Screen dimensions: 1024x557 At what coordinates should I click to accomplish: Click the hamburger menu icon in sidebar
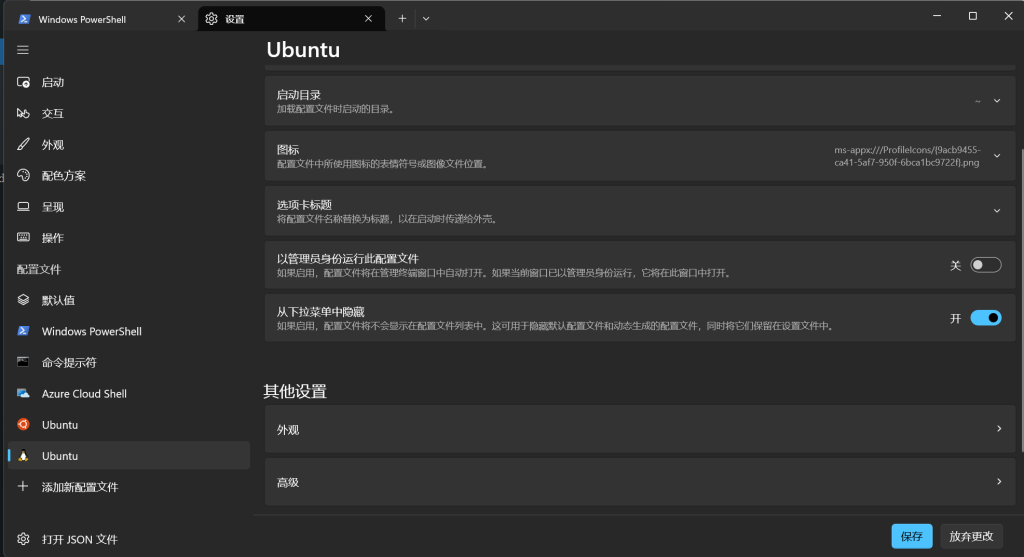click(x=23, y=50)
